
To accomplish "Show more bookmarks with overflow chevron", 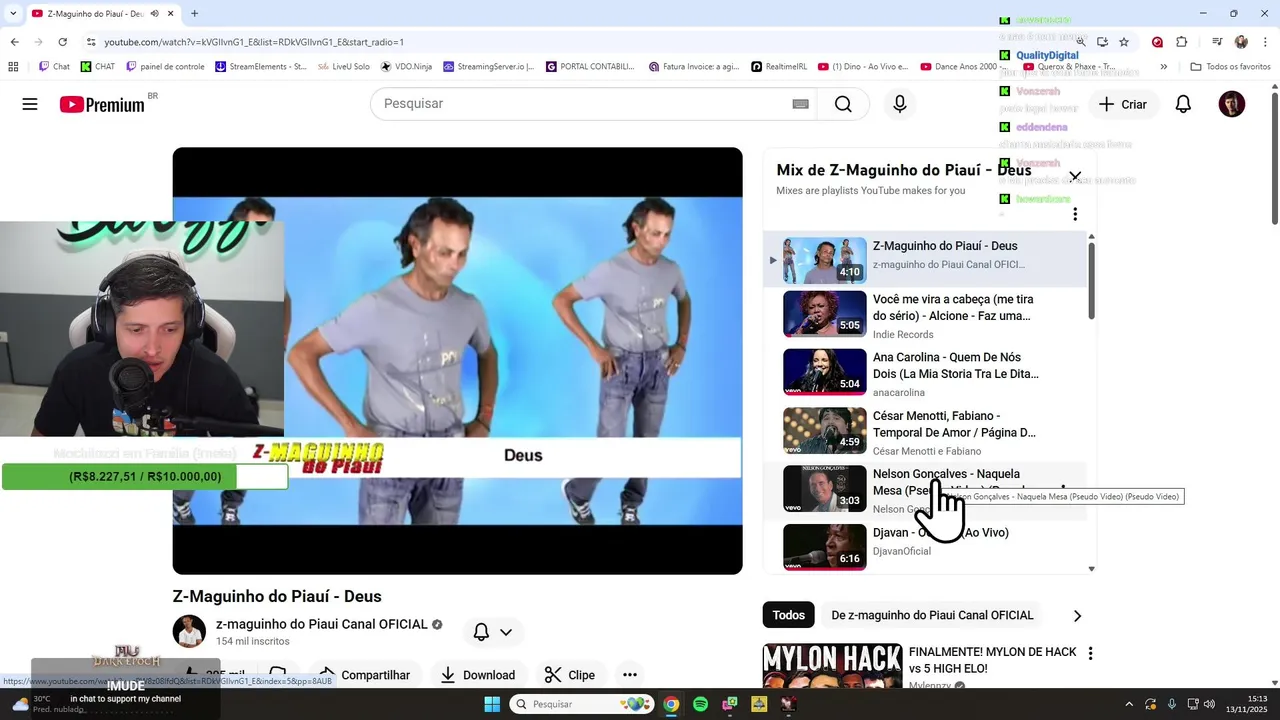I will [x=1163, y=67].
